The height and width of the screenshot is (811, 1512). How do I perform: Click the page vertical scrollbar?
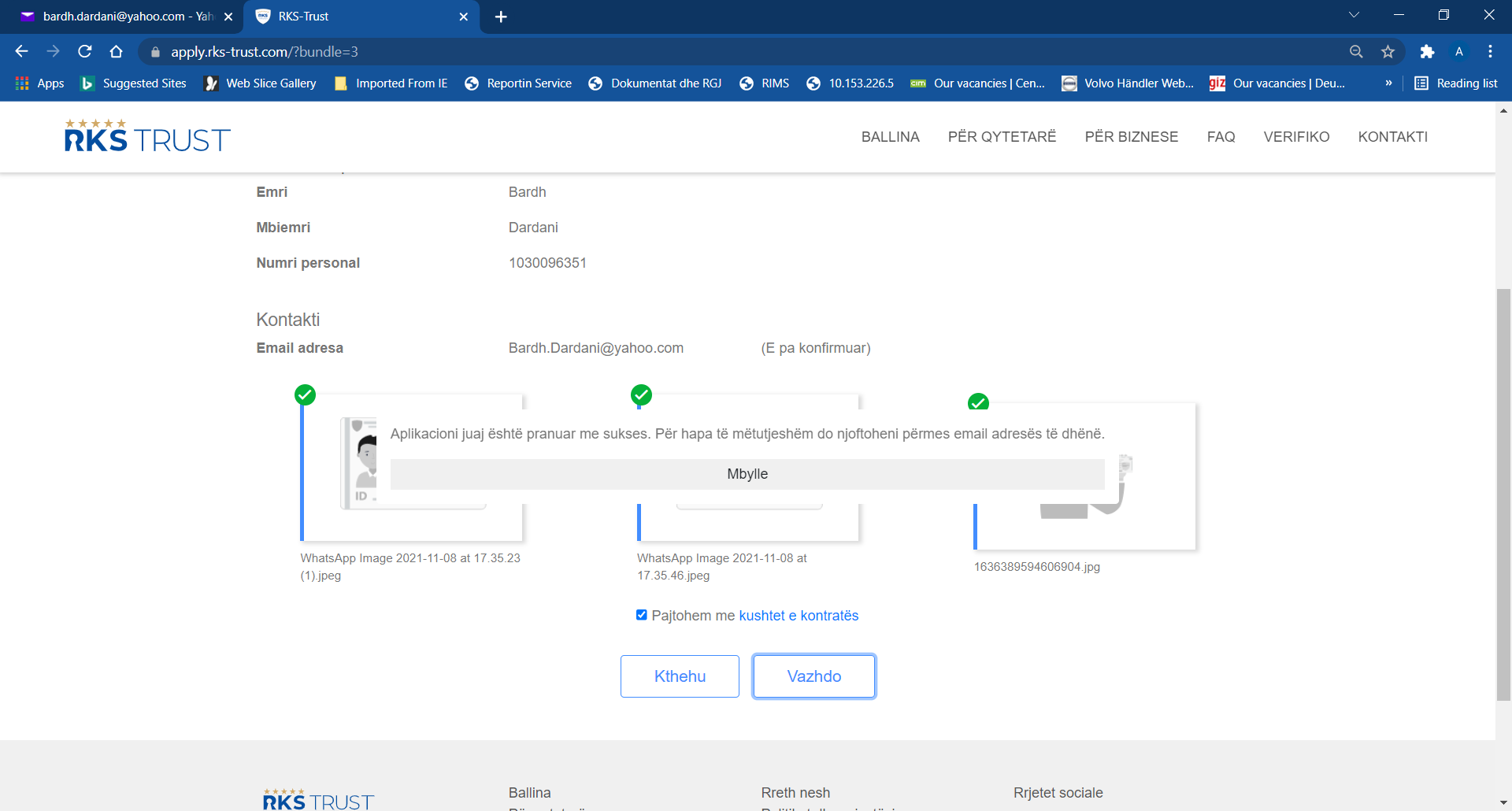tap(1503, 494)
